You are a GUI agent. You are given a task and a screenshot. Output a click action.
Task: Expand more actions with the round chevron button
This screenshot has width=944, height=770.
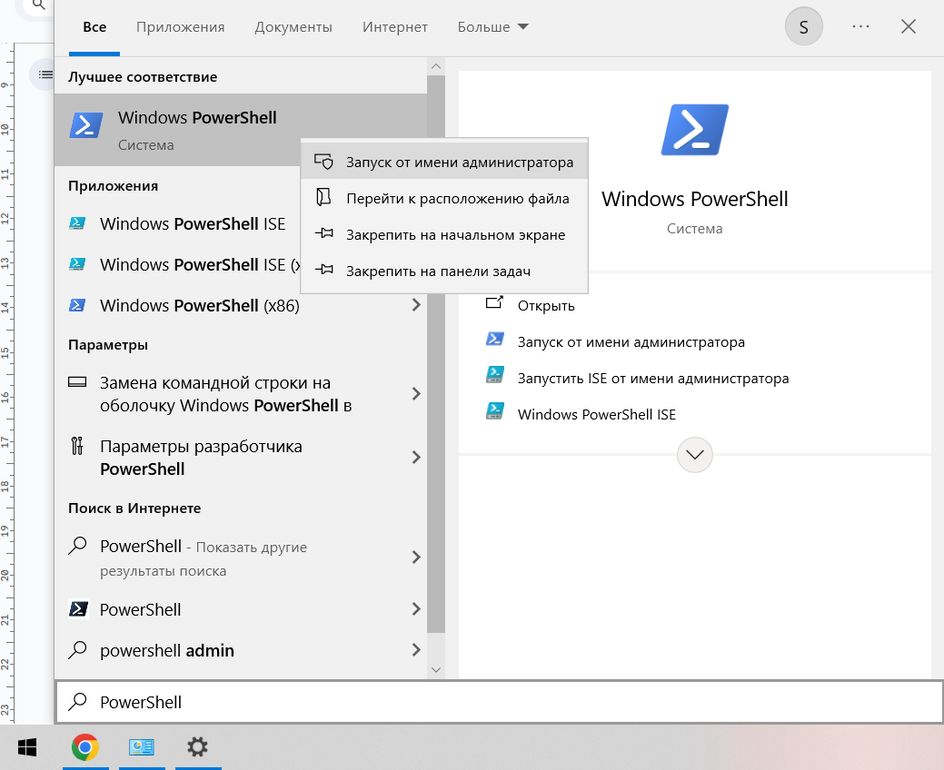[695, 455]
